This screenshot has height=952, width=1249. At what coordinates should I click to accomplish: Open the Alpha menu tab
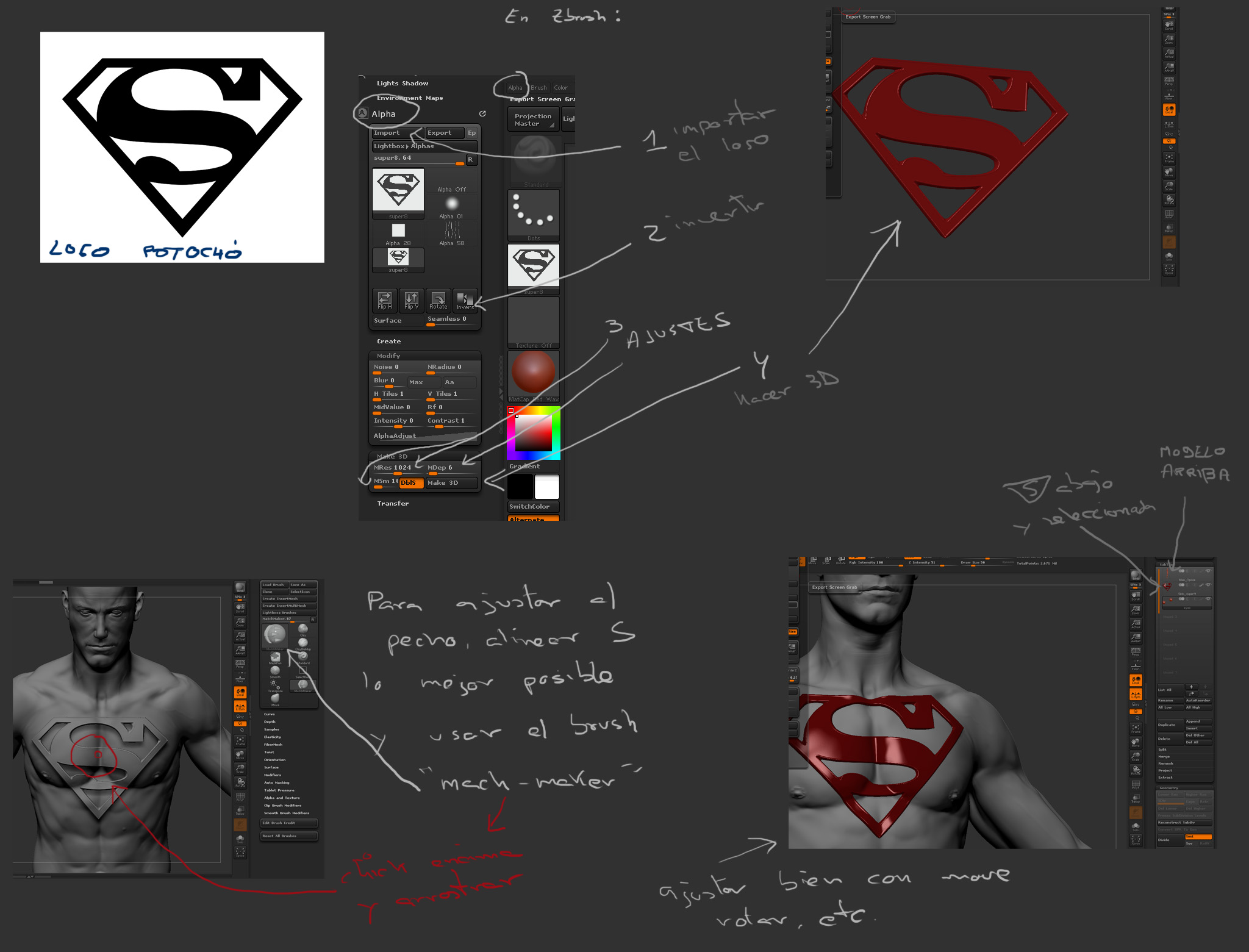click(x=515, y=88)
